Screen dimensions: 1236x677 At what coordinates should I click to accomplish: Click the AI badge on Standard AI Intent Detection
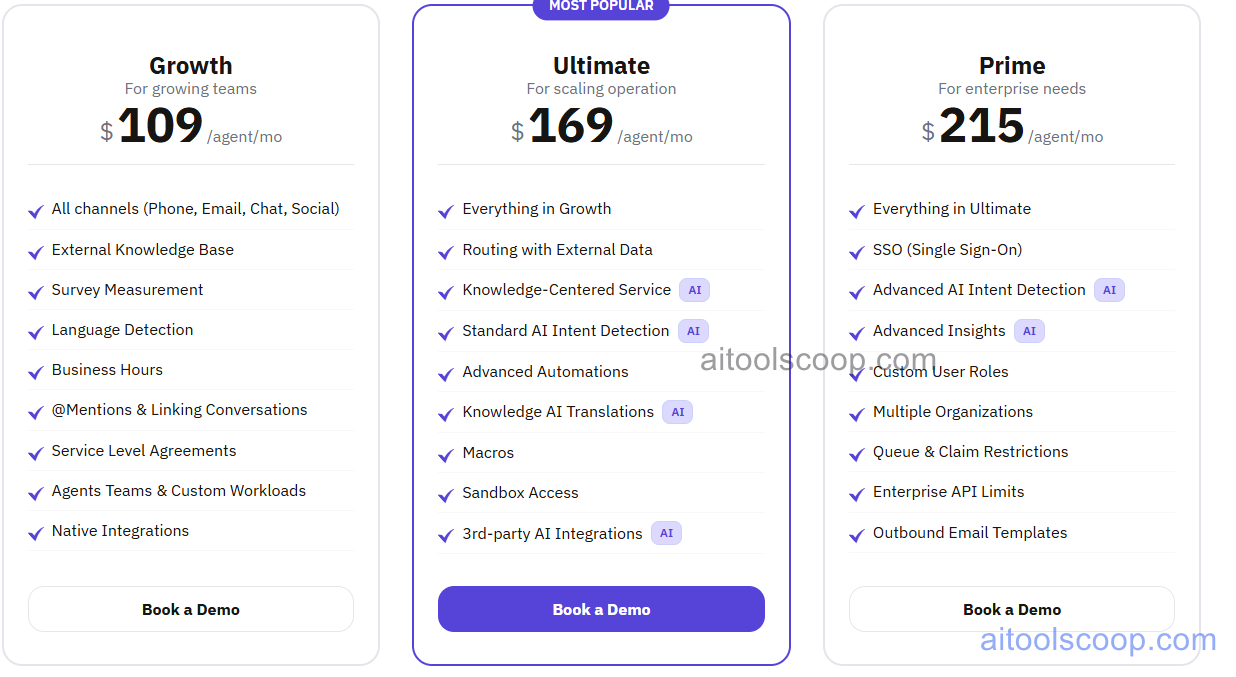694,331
